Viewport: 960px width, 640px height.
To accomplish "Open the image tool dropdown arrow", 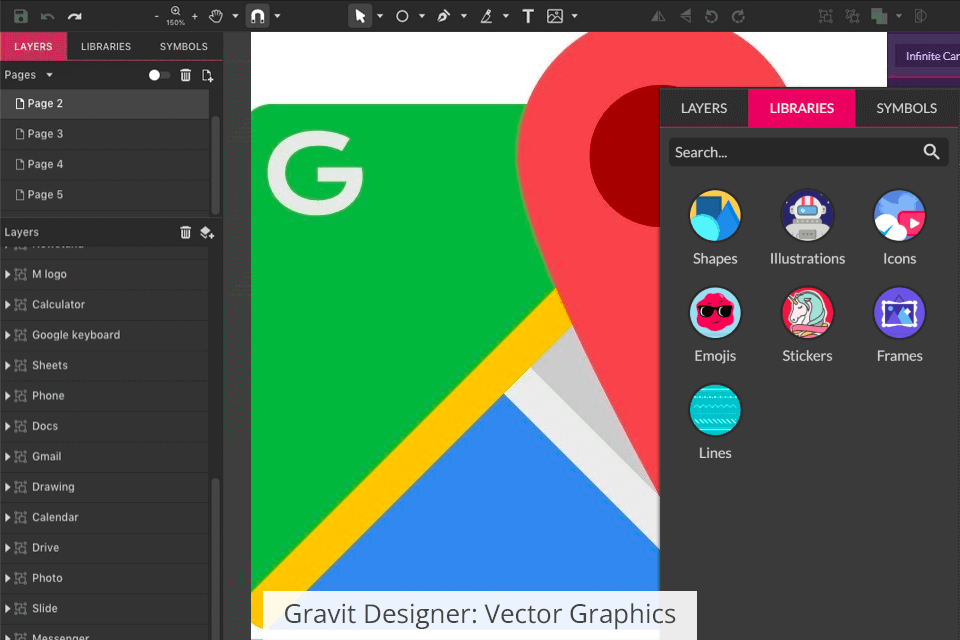I will (x=574, y=17).
